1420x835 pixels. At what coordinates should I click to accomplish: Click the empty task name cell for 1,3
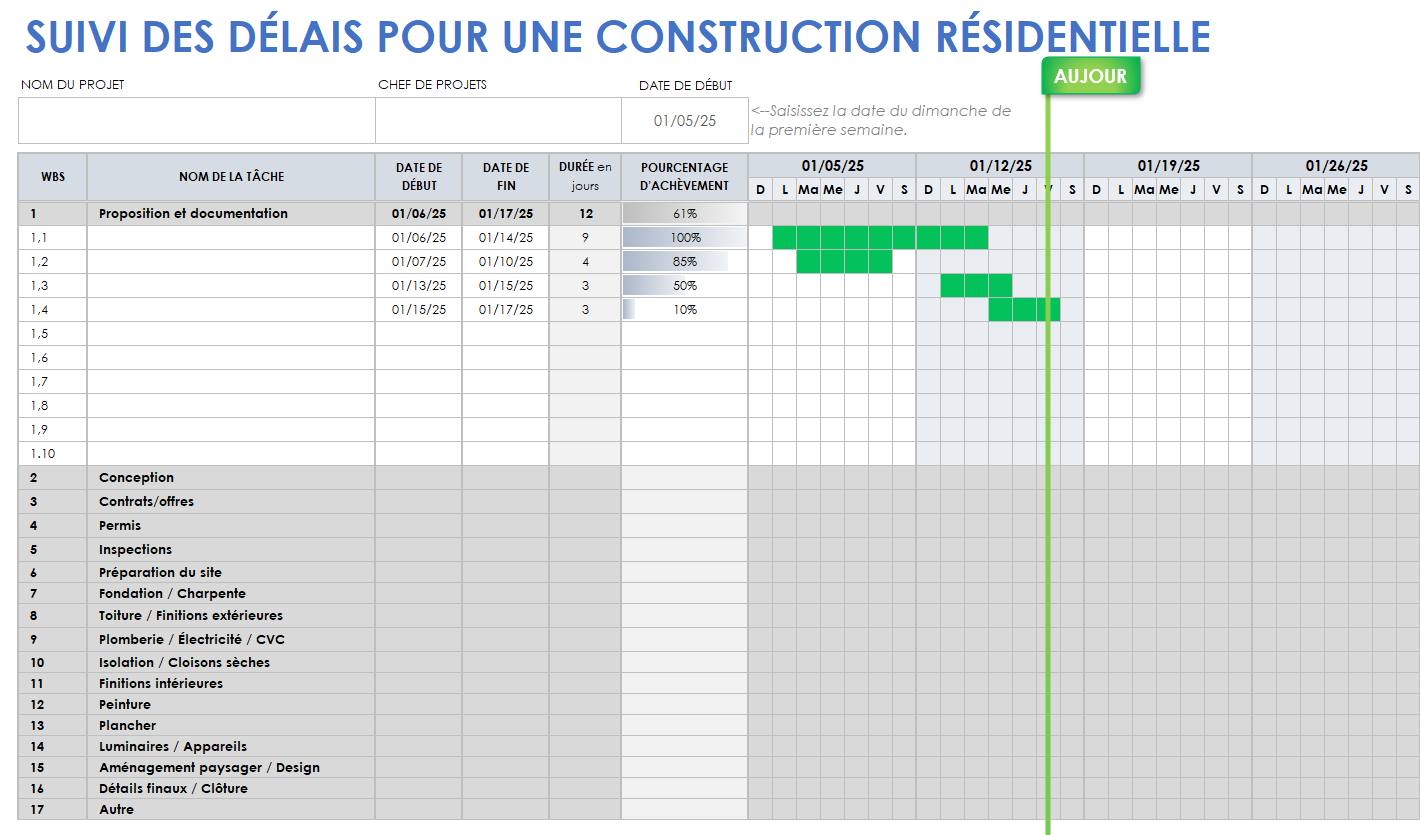[x=231, y=286]
